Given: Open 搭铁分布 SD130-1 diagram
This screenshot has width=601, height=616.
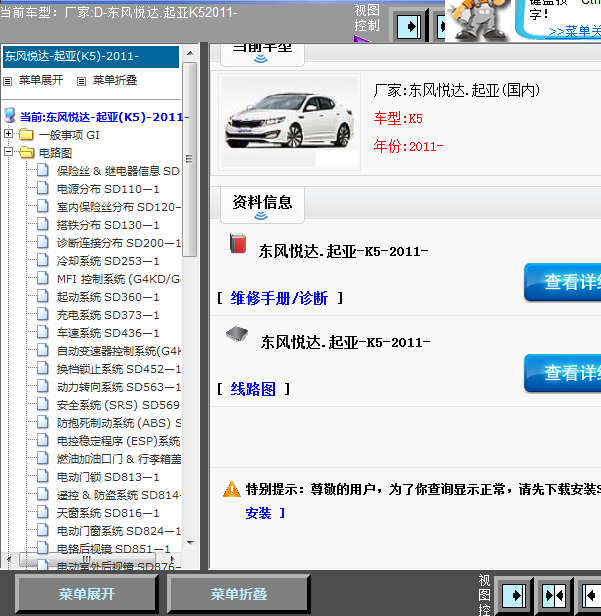Looking at the screenshot, I should click(x=108, y=225).
